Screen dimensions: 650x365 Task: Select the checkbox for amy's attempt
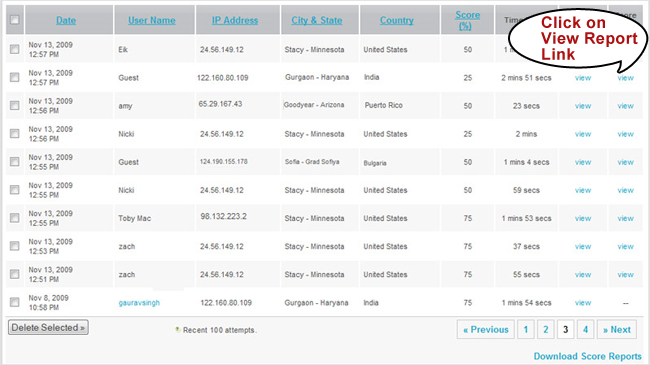click(15, 105)
